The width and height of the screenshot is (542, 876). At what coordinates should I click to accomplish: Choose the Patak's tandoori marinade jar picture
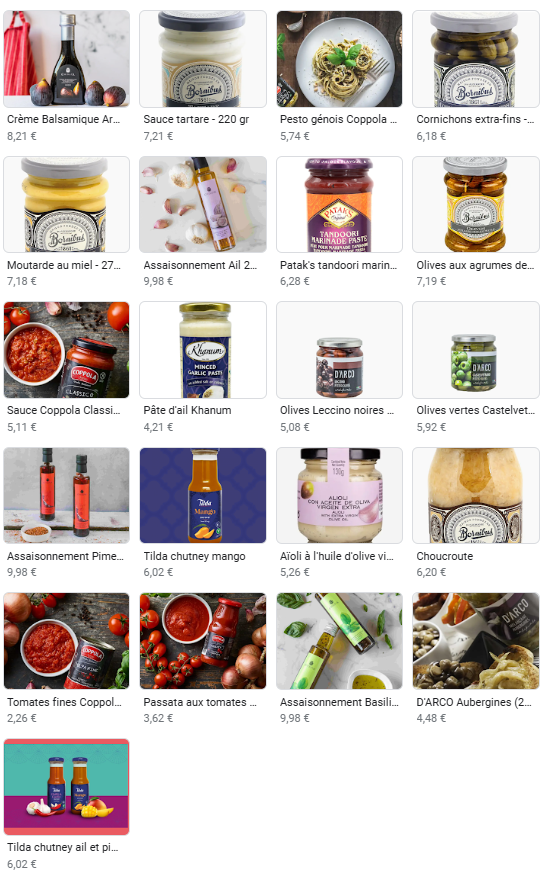[x=339, y=204]
